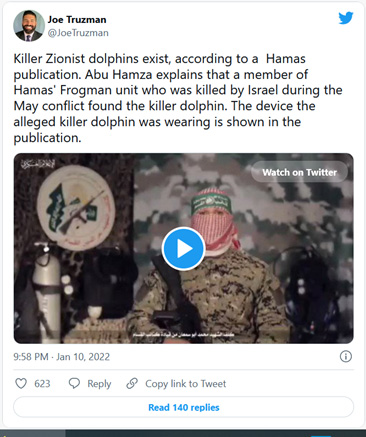The width and height of the screenshot is (366, 437).
Task: Click the Joe Truzman display name
Action: click(77, 20)
